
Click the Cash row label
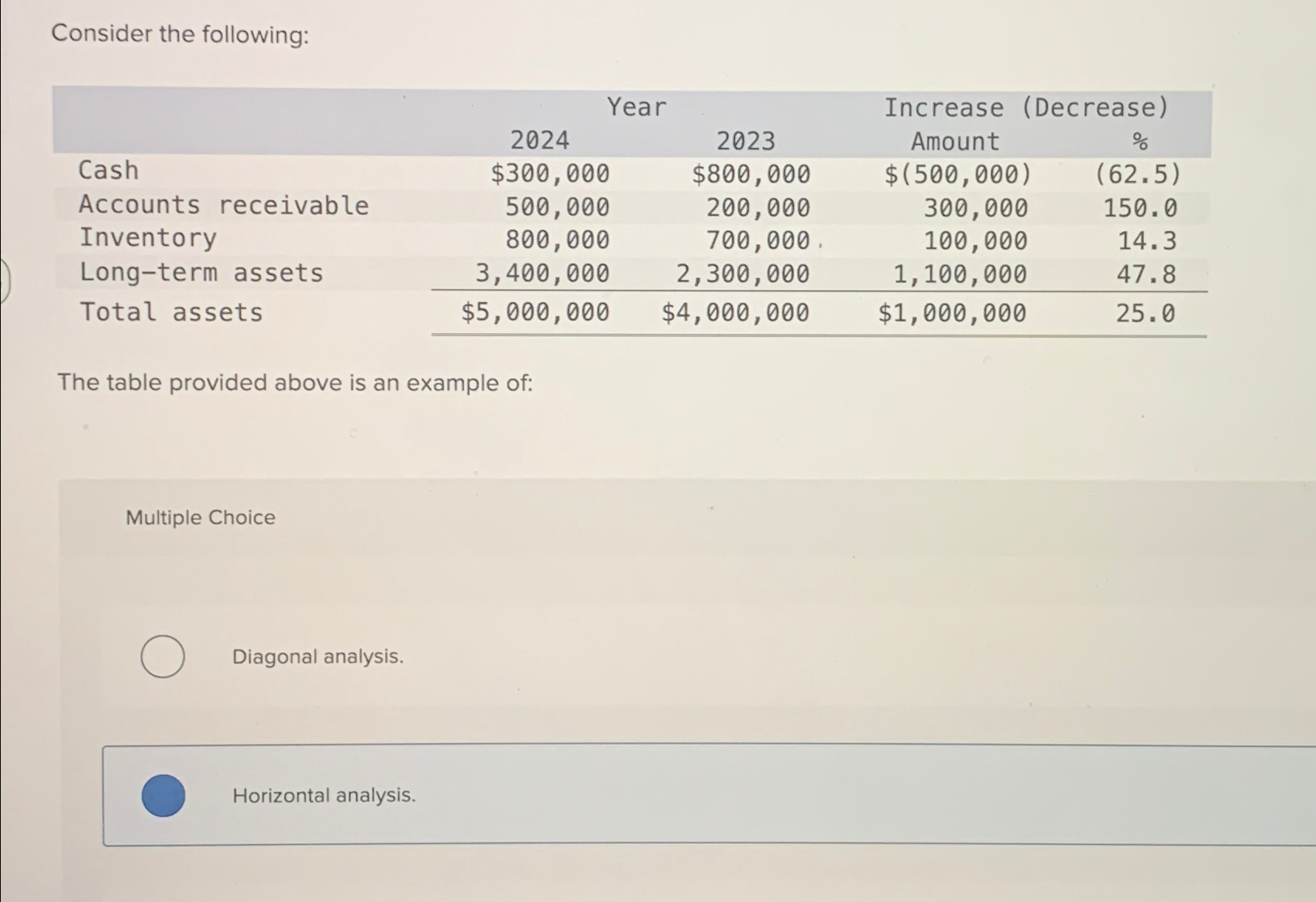108,170
